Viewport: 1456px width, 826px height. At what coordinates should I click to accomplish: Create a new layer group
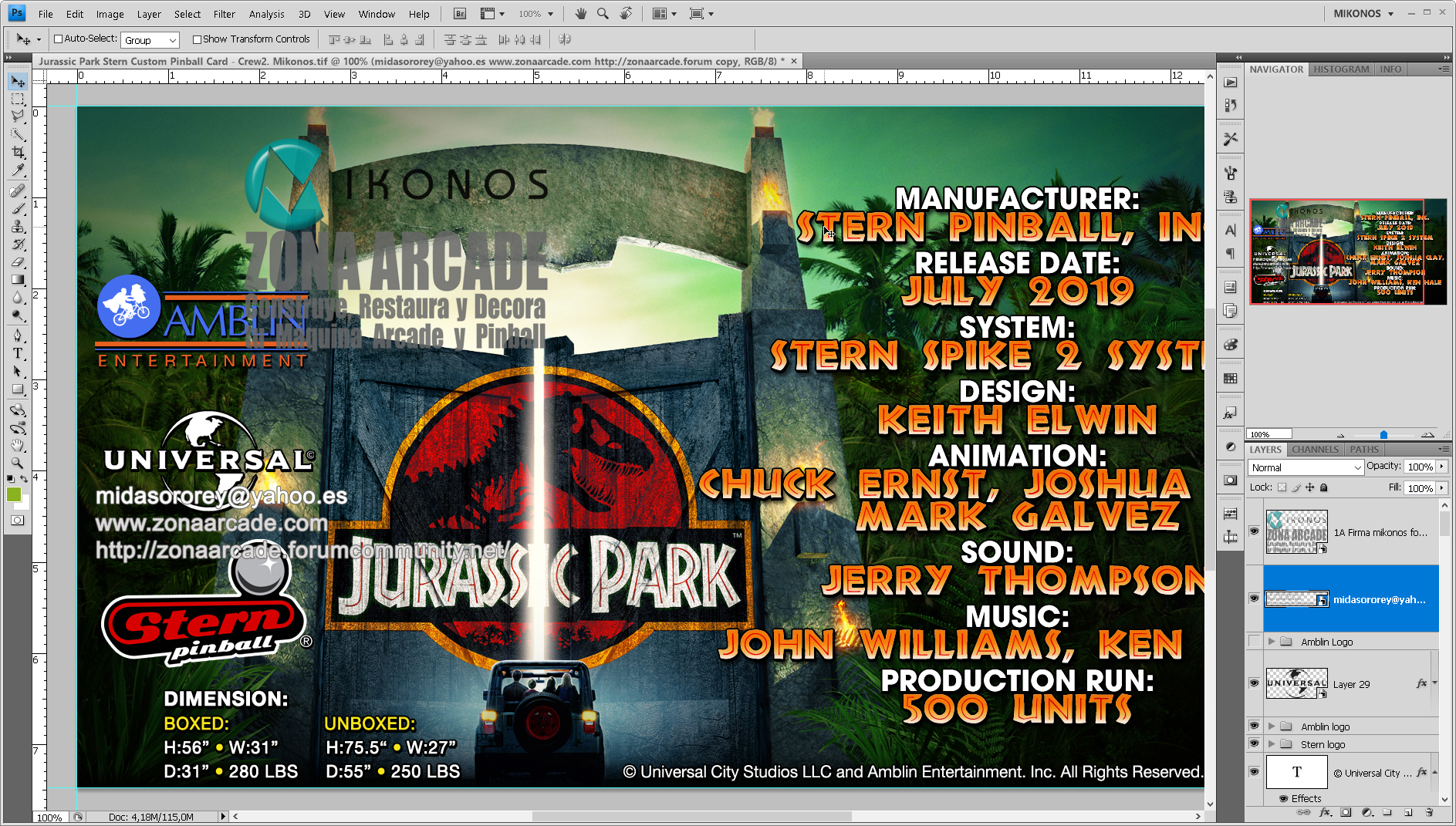(x=1387, y=812)
